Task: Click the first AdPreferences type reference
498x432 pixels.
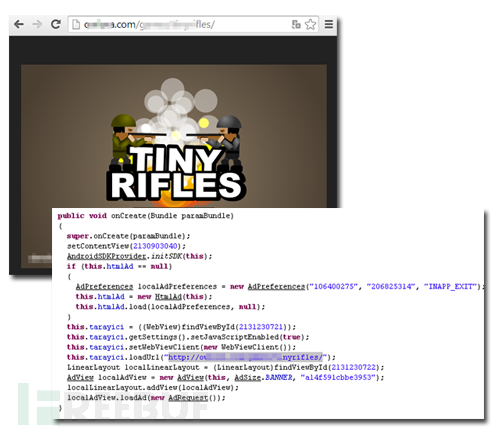Action: click(x=104, y=287)
